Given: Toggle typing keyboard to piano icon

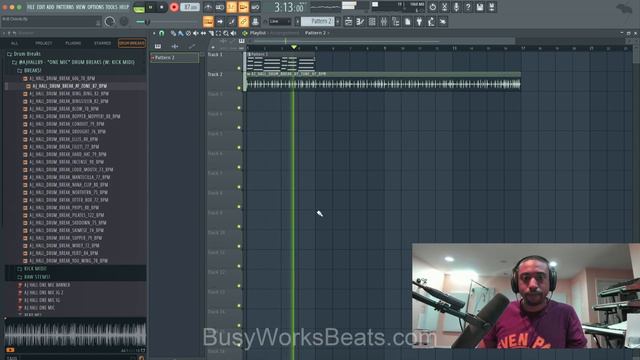Looking at the screenshot, I should 208,21.
